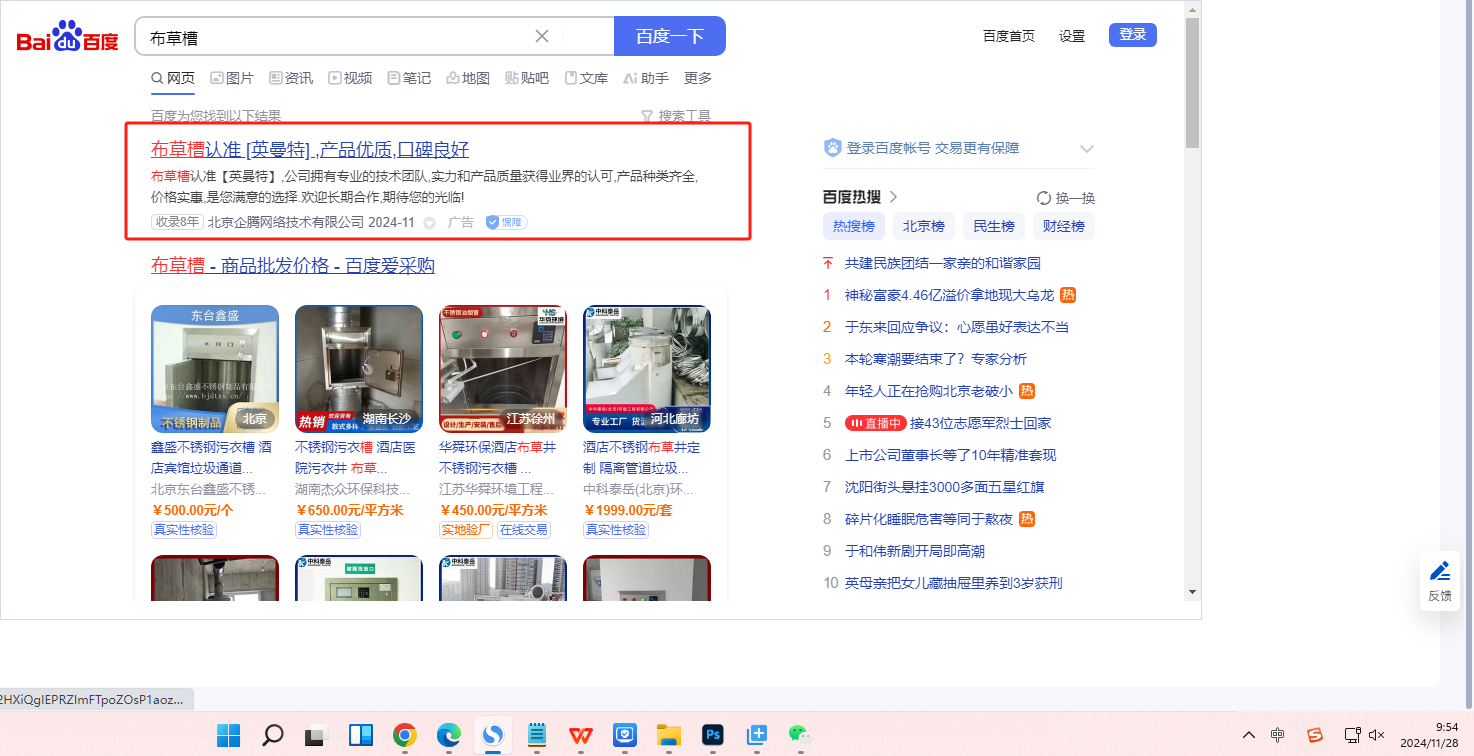Screen dimensions: 1474x756
Task: Open the 百度首页 link
Action: 1009,36
